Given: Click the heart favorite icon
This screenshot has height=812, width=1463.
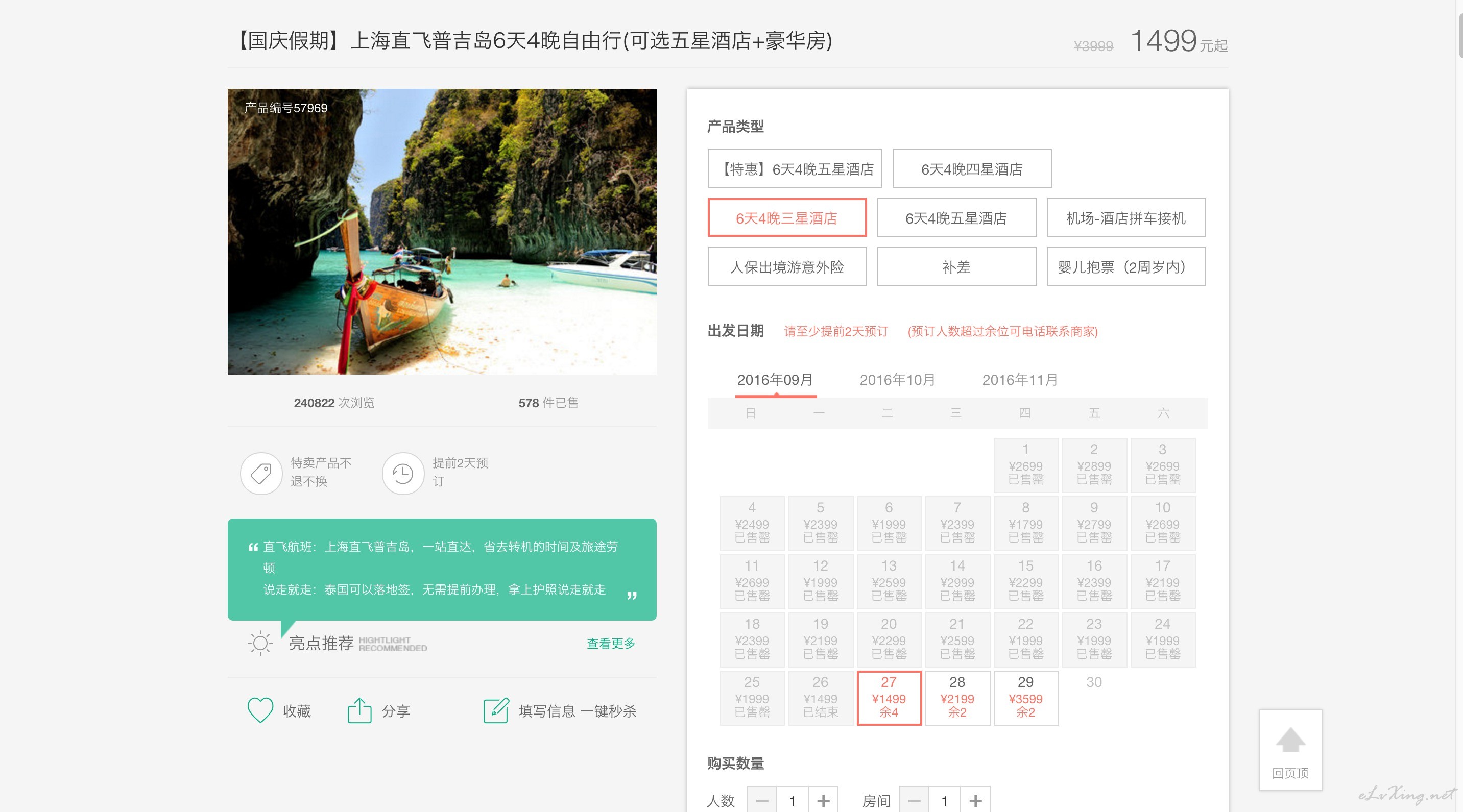Looking at the screenshot, I should pos(260,710).
